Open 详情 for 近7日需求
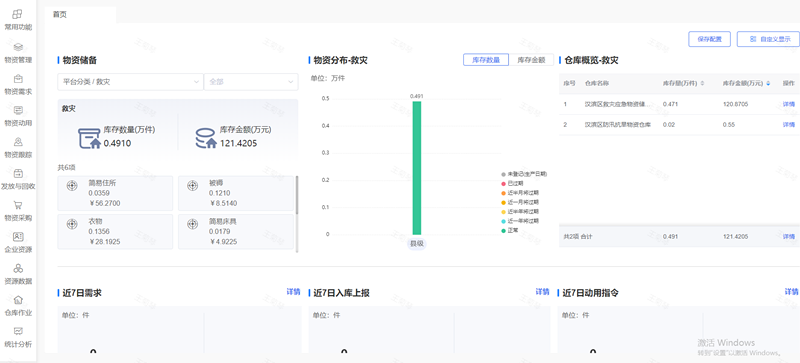This screenshot has width=800, height=363. [x=293, y=292]
